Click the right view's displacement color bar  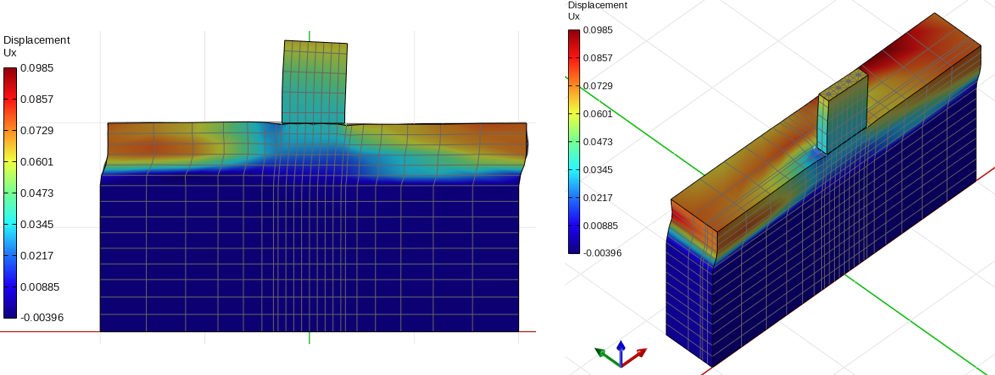(574, 141)
